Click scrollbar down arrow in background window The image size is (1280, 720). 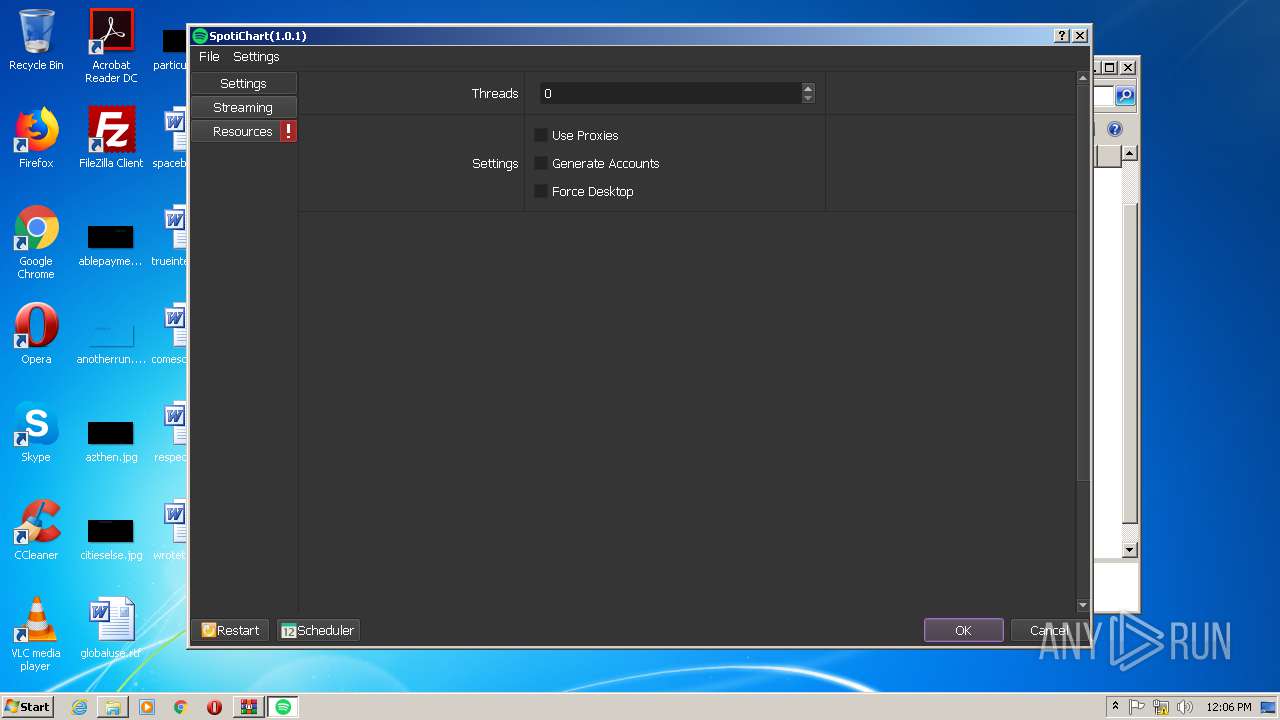(x=1129, y=550)
